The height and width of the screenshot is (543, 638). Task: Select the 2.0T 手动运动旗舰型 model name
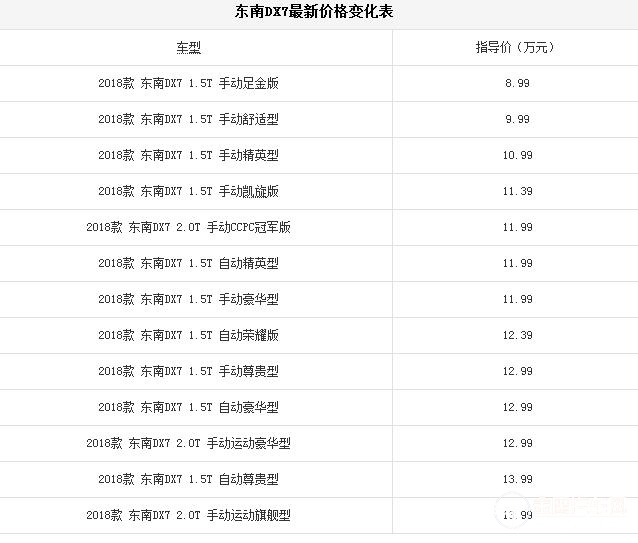click(x=188, y=515)
